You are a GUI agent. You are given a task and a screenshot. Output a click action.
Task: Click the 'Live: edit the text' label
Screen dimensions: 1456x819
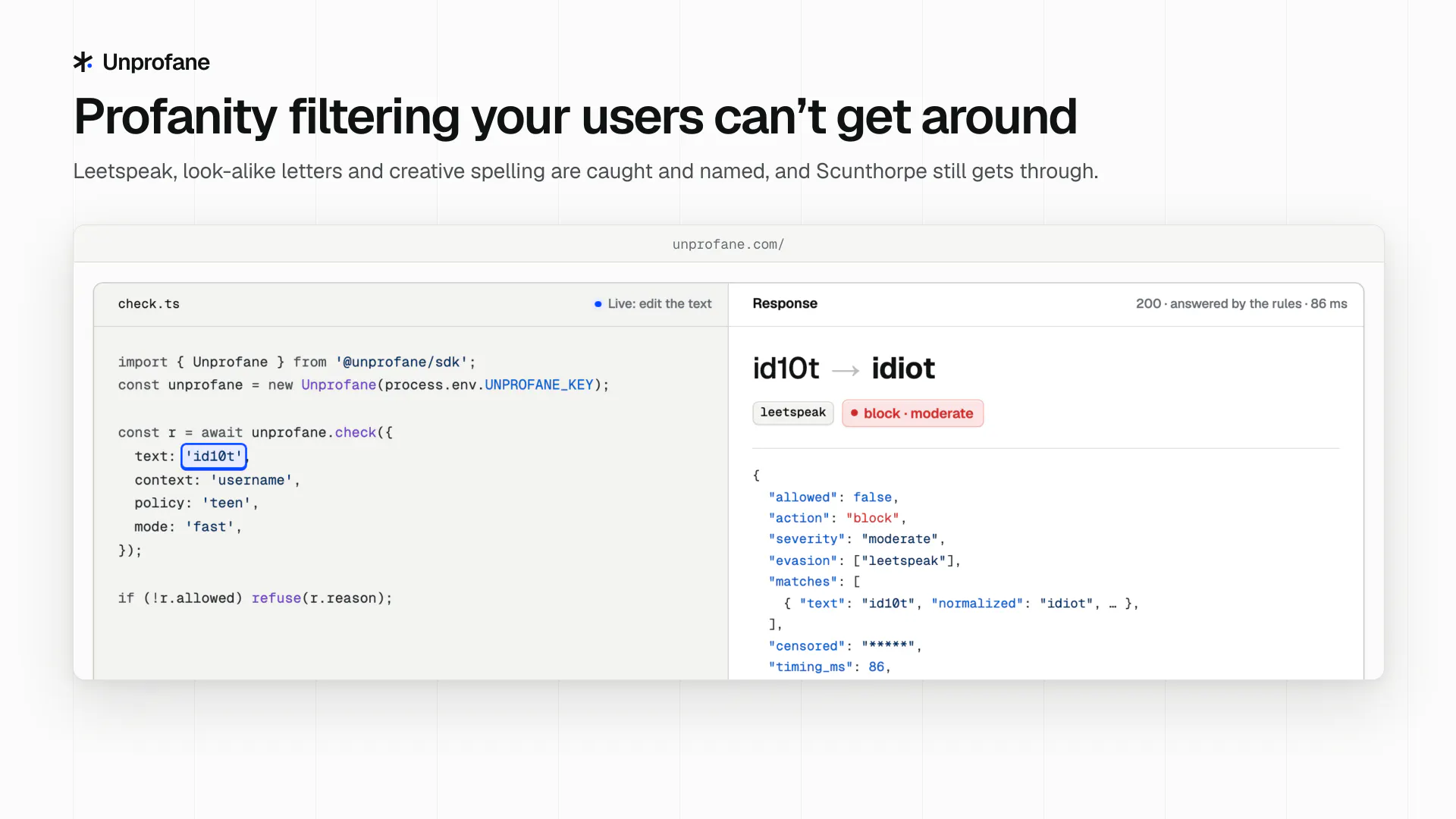click(660, 304)
